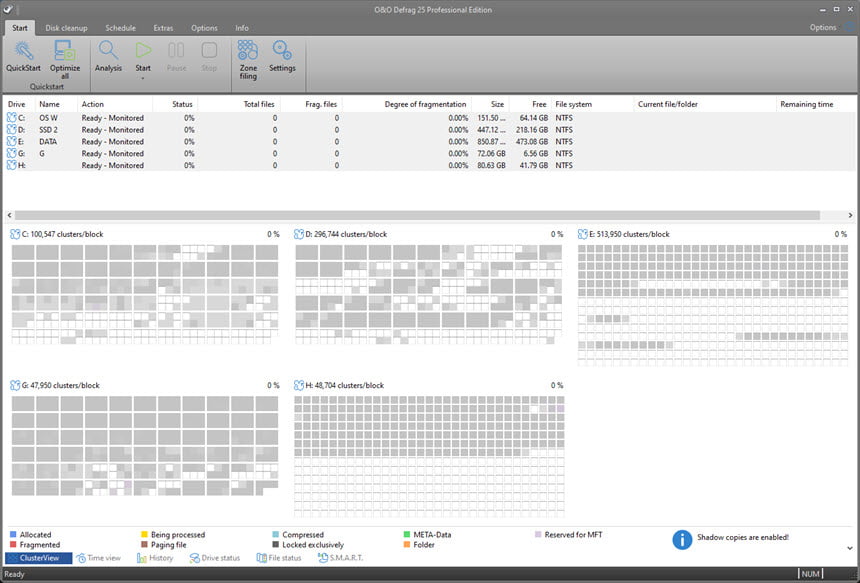This screenshot has width=860, height=583.
Task: Click the Stop button in the ribbon
Action: pos(209,56)
